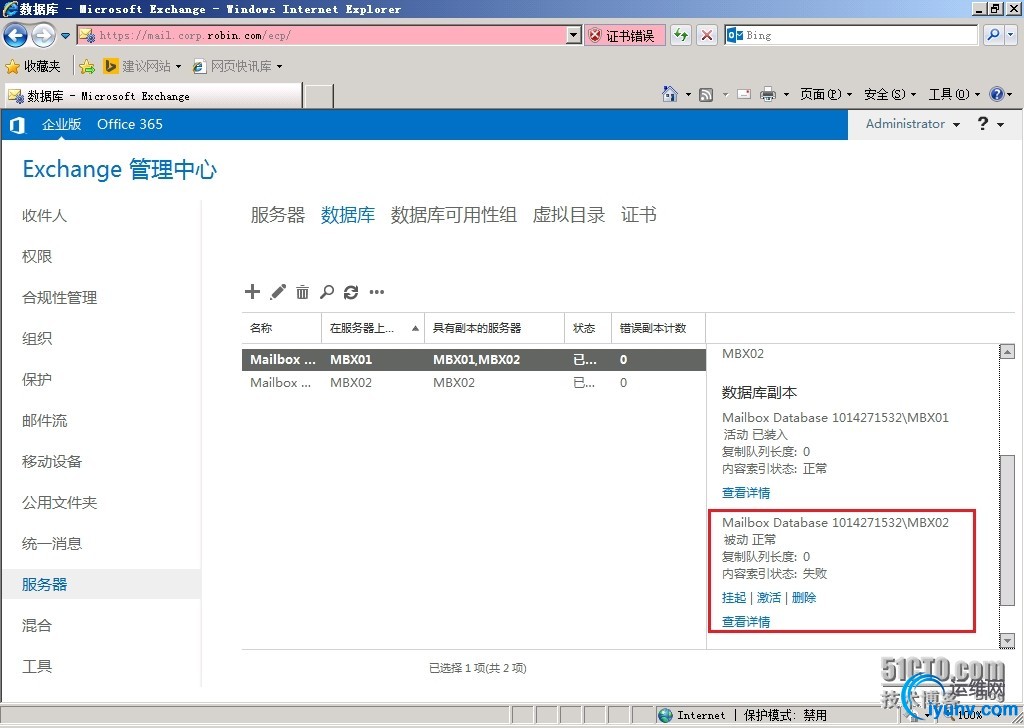The height and width of the screenshot is (728, 1024).
Task: Click the Office logo icon in header
Action: [x=17, y=125]
